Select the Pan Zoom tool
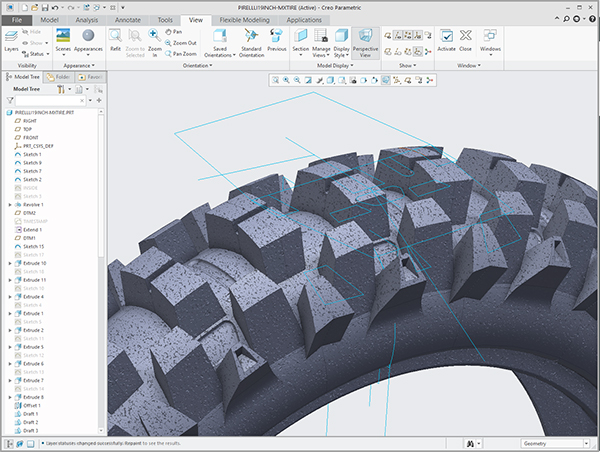 [x=181, y=54]
